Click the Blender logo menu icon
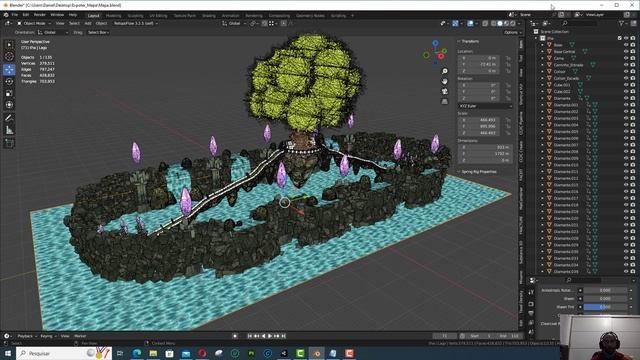Image resolution: width=640 pixels, height=360 pixels. coord(6,15)
